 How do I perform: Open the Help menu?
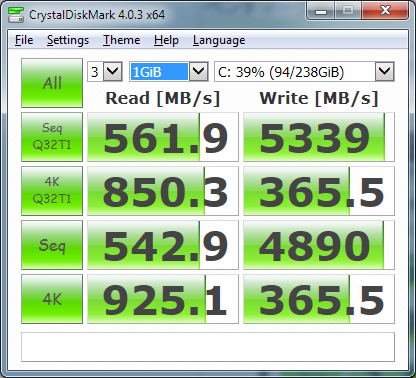pyautogui.click(x=166, y=40)
